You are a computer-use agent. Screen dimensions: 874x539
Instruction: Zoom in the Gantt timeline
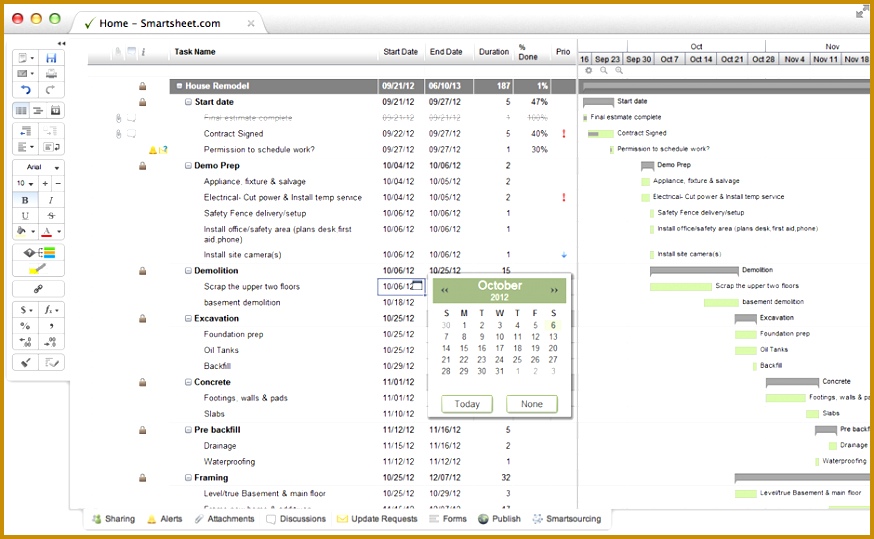pyautogui.click(x=619, y=70)
